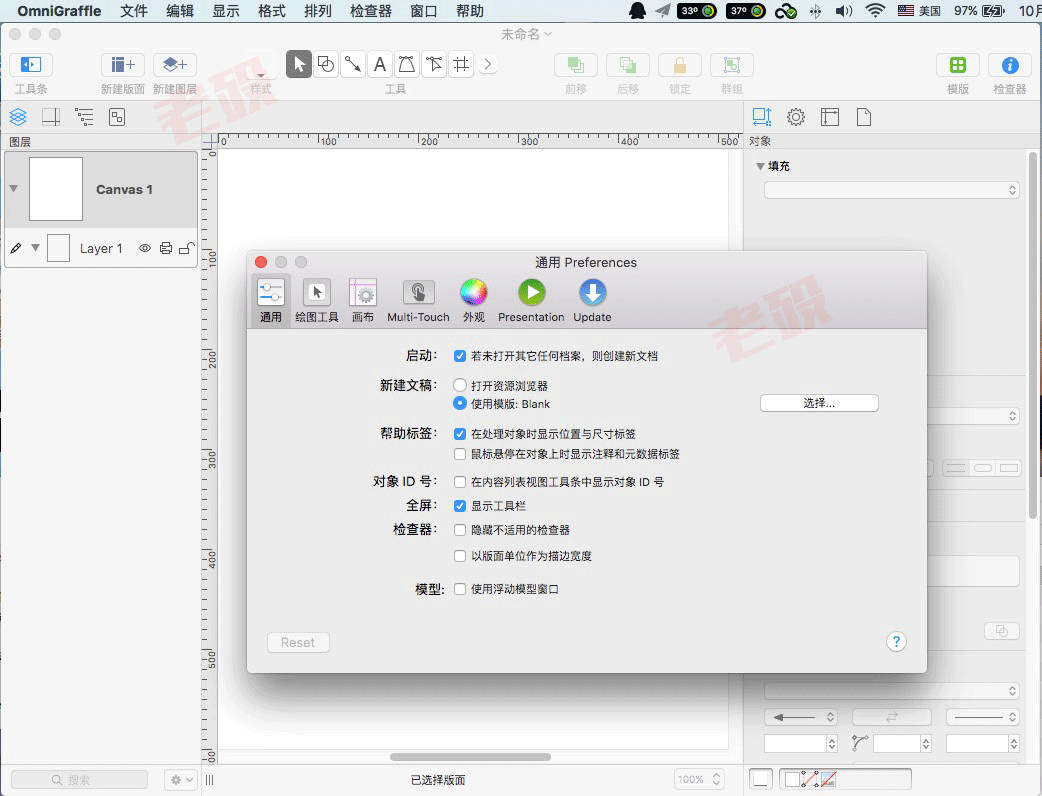The height and width of the screenshot is (796, 1042).
Task: Collapse the Canvas 1 disclosure triangle
Action: (13, 189)
